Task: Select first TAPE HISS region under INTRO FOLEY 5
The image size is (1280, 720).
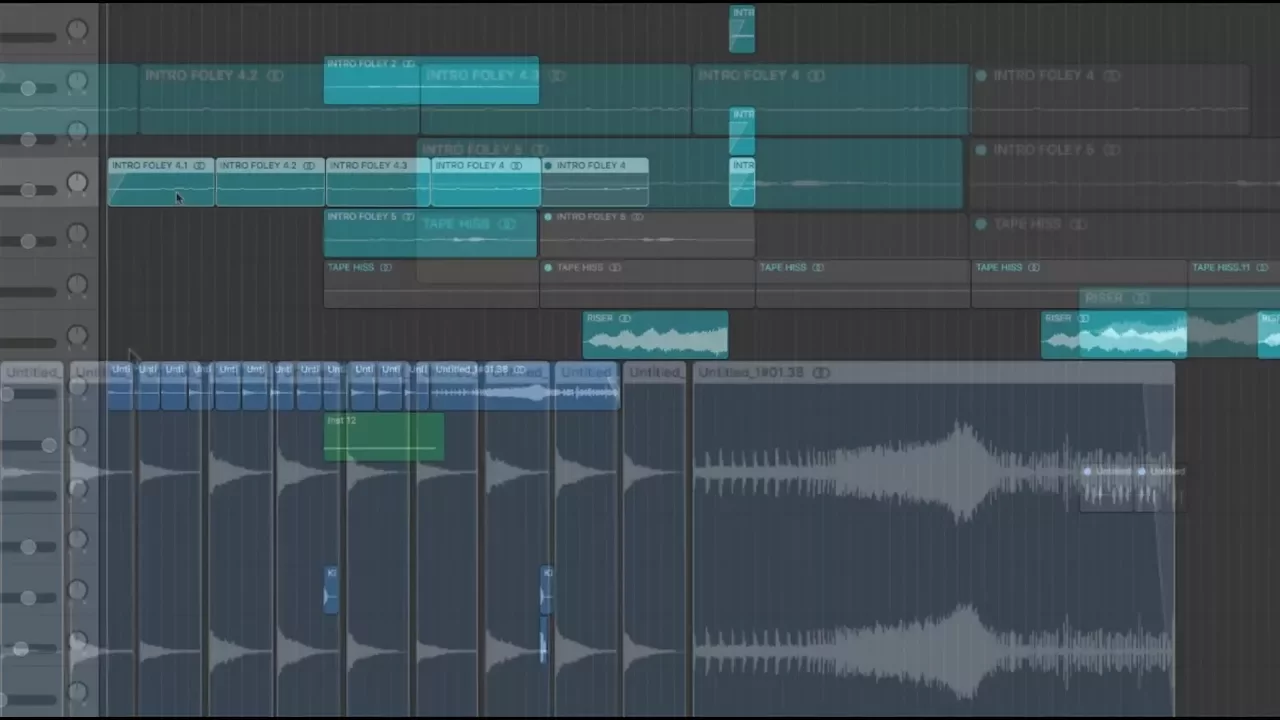Action: (431, 284)
